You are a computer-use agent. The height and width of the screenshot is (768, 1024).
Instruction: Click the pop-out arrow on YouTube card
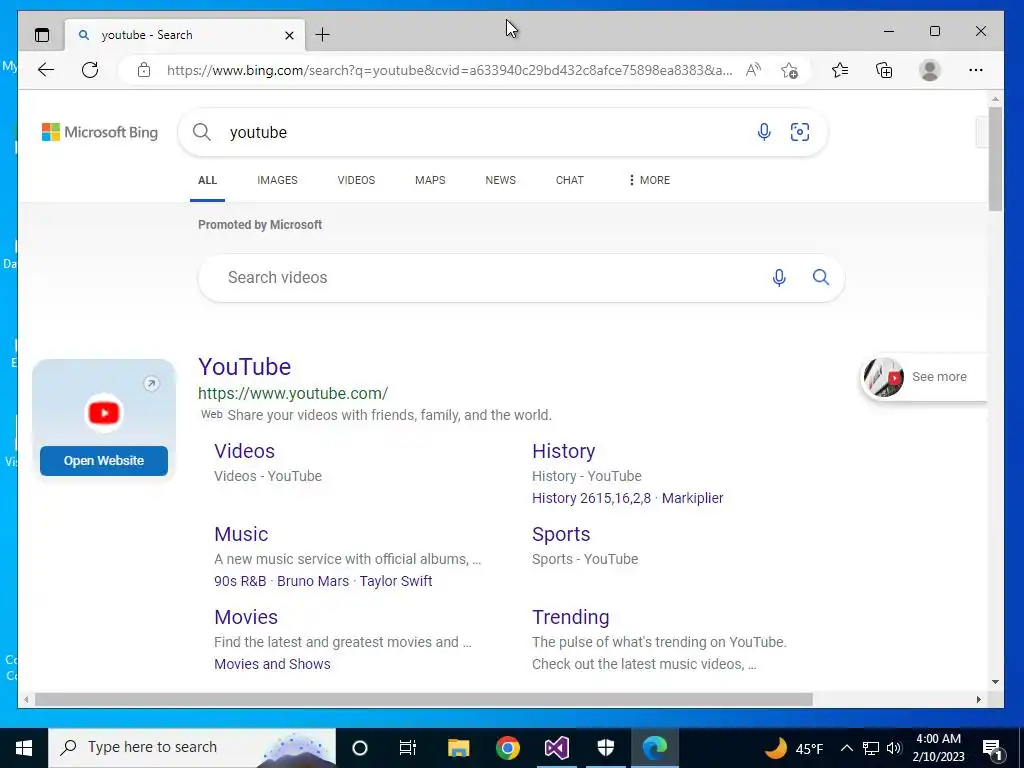(151, 383)
